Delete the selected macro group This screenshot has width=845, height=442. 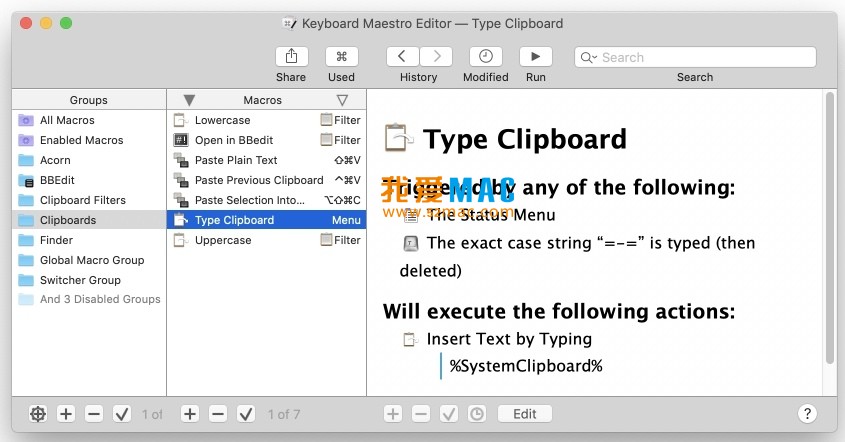(94, 414)
